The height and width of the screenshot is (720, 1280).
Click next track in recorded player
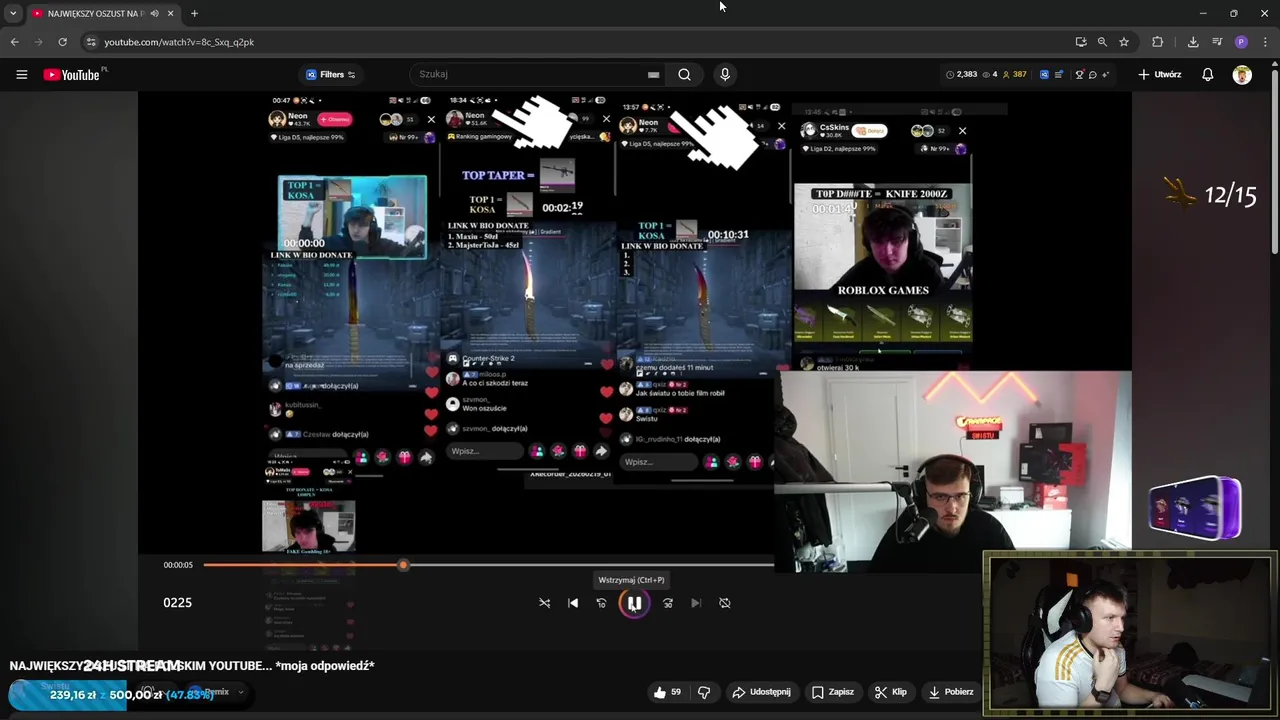coord(696,603)
